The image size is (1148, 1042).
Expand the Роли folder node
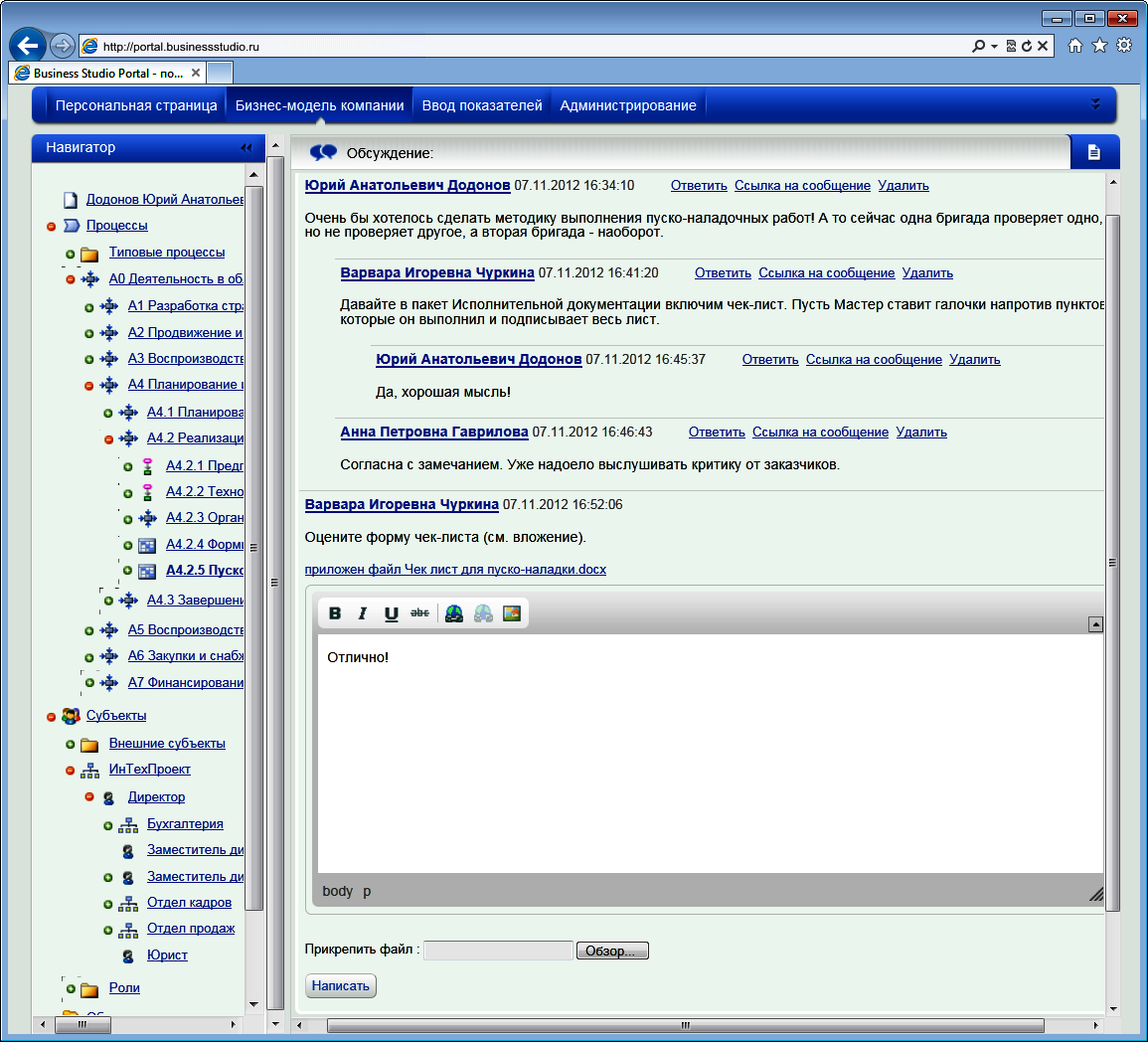click(x=71, y=989)
